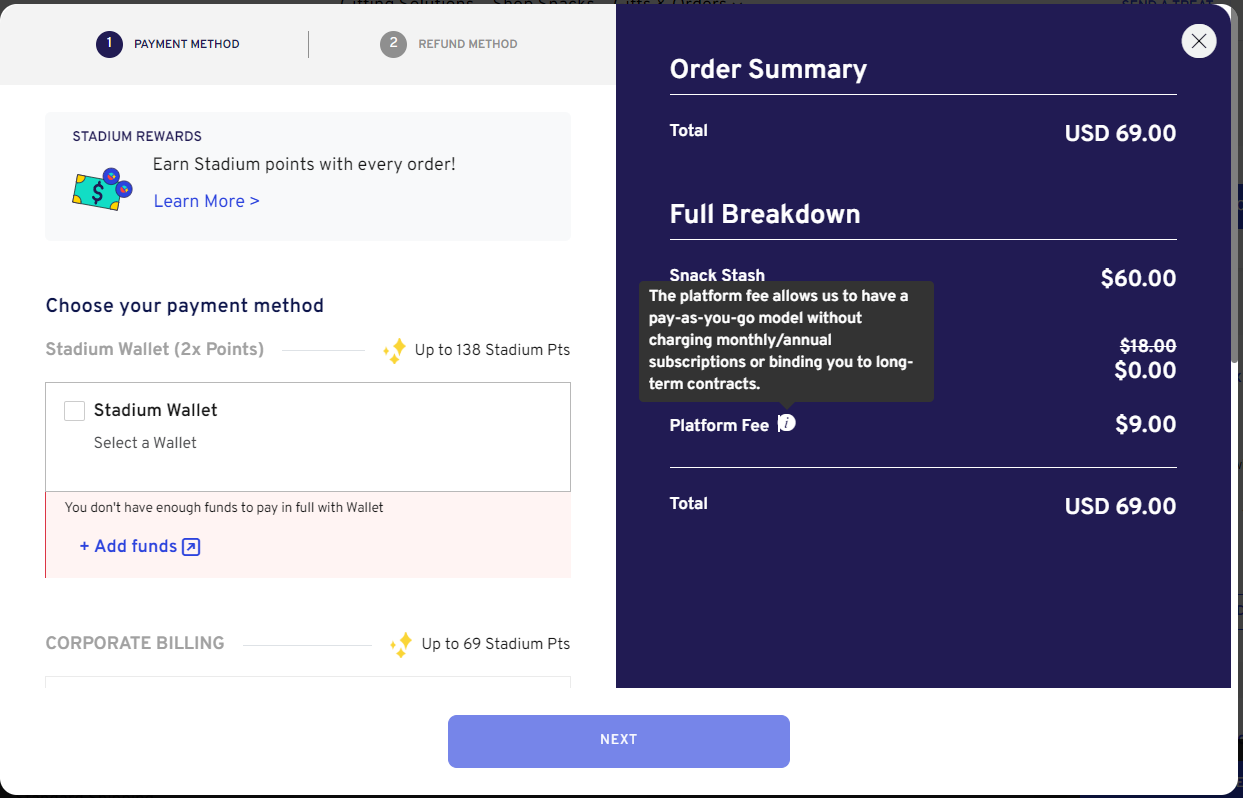The height and width of the screenshot is (798, 1243).
Task: Open the Select a Wallet option
Action: 145,443
